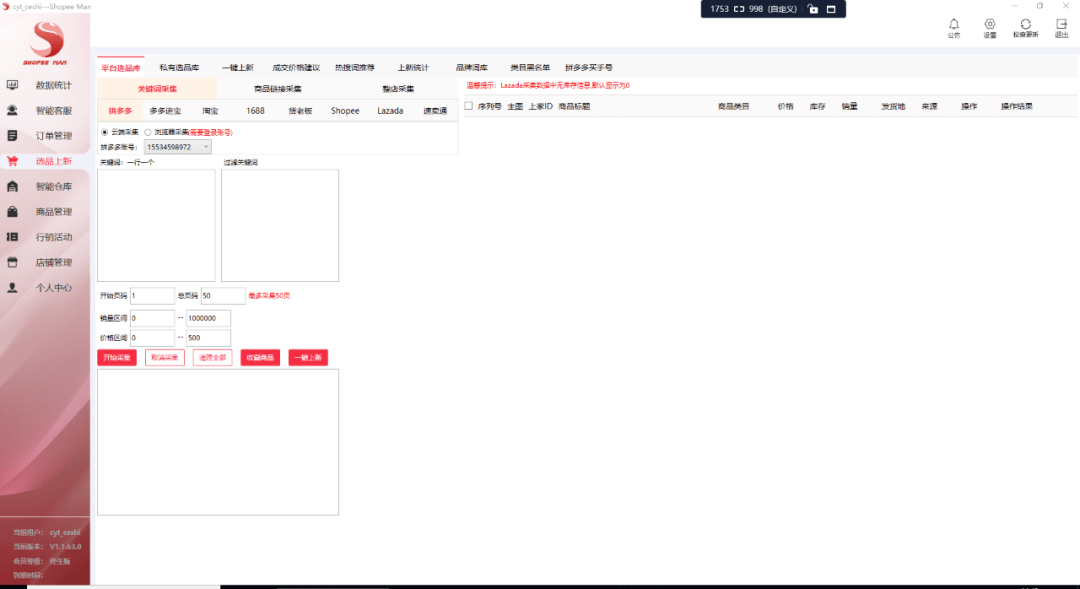This screenshot has width=1080, height=589.
Task: Open 设置 with the gear icon
Action: tap(990, 24)
